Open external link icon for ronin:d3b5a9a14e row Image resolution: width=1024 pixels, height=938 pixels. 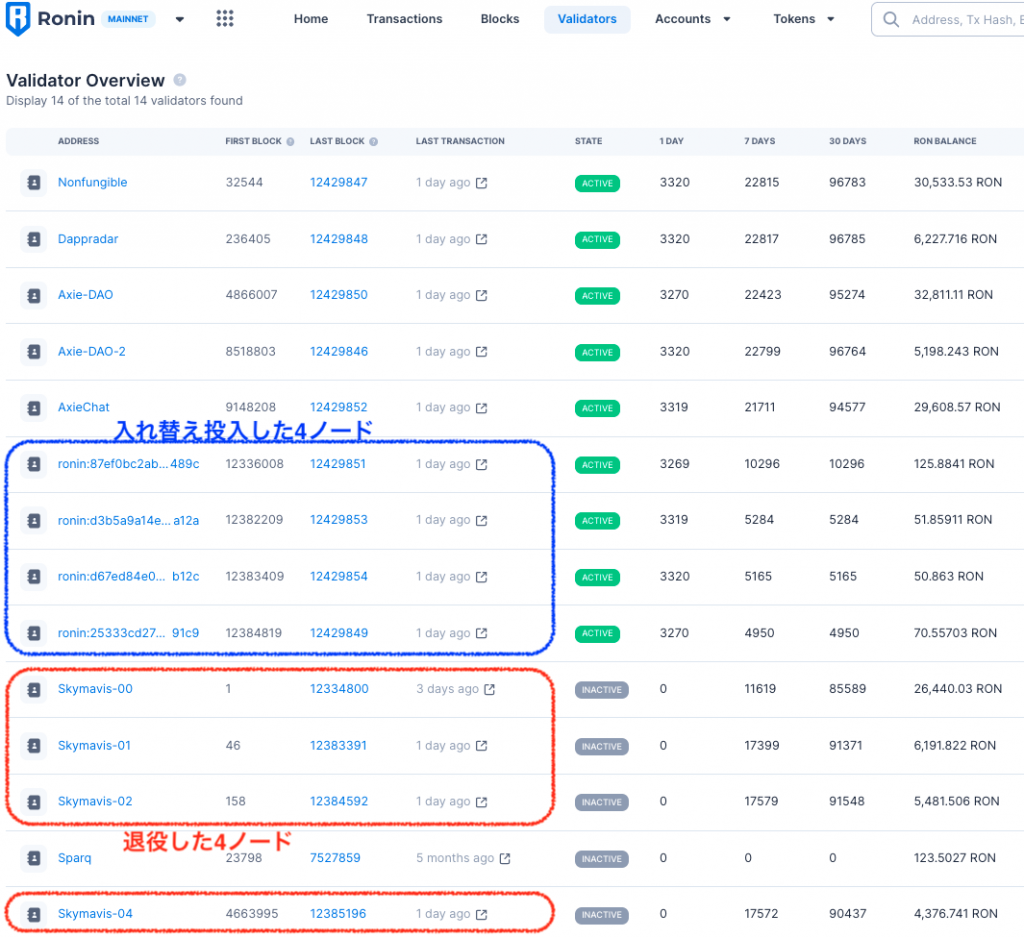point(481,521)
